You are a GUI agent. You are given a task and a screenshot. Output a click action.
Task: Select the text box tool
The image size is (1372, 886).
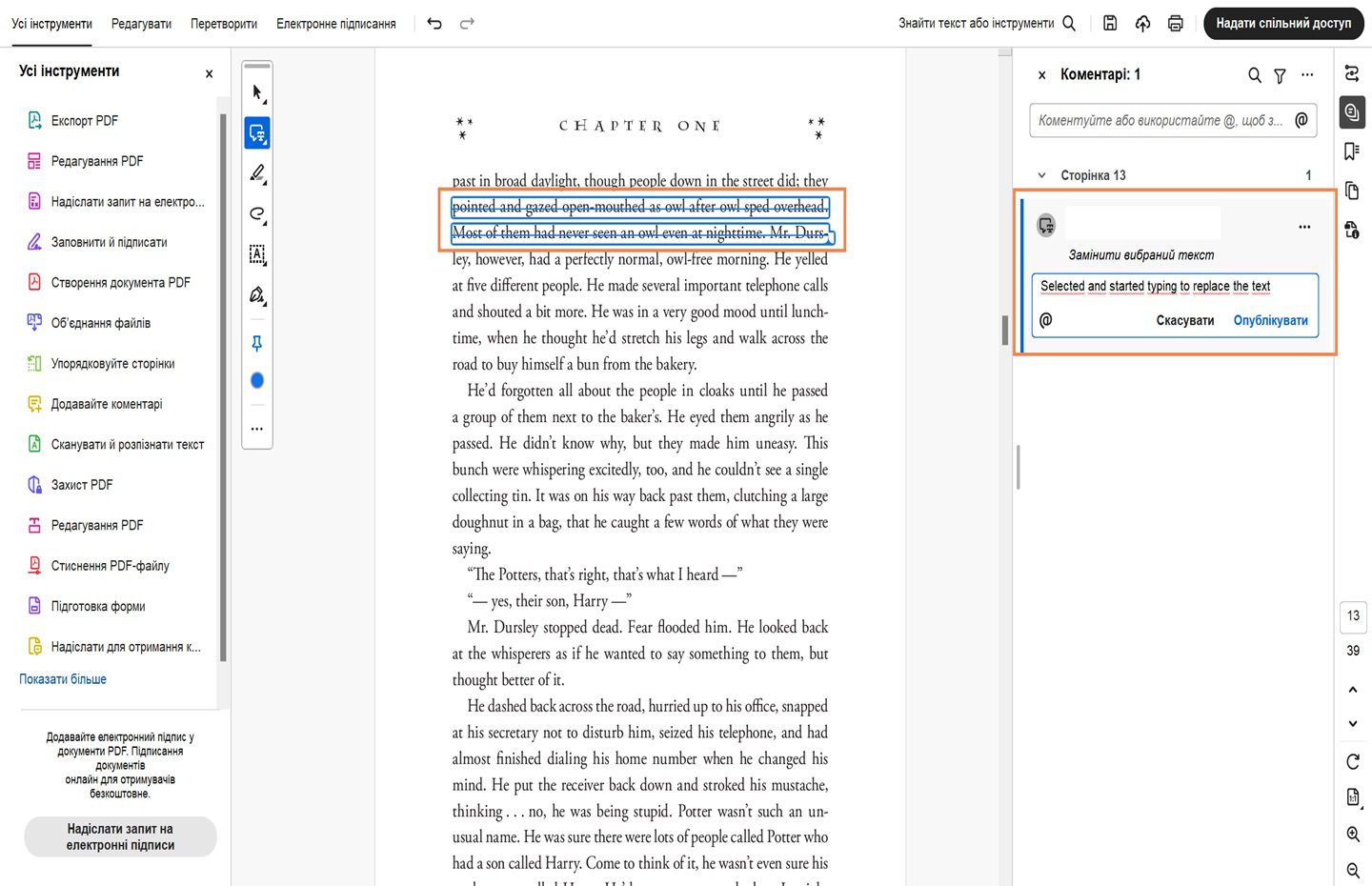click(257, 254)
